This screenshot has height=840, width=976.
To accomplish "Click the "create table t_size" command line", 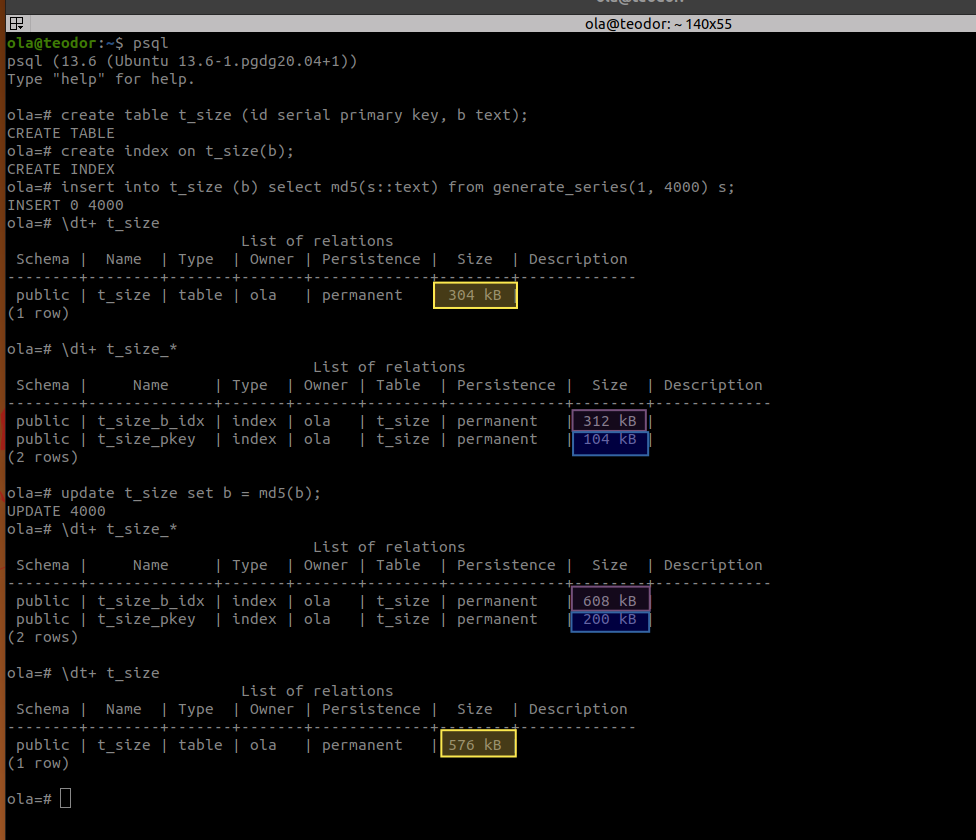I will pyautogui.click(x=293, y=115).
